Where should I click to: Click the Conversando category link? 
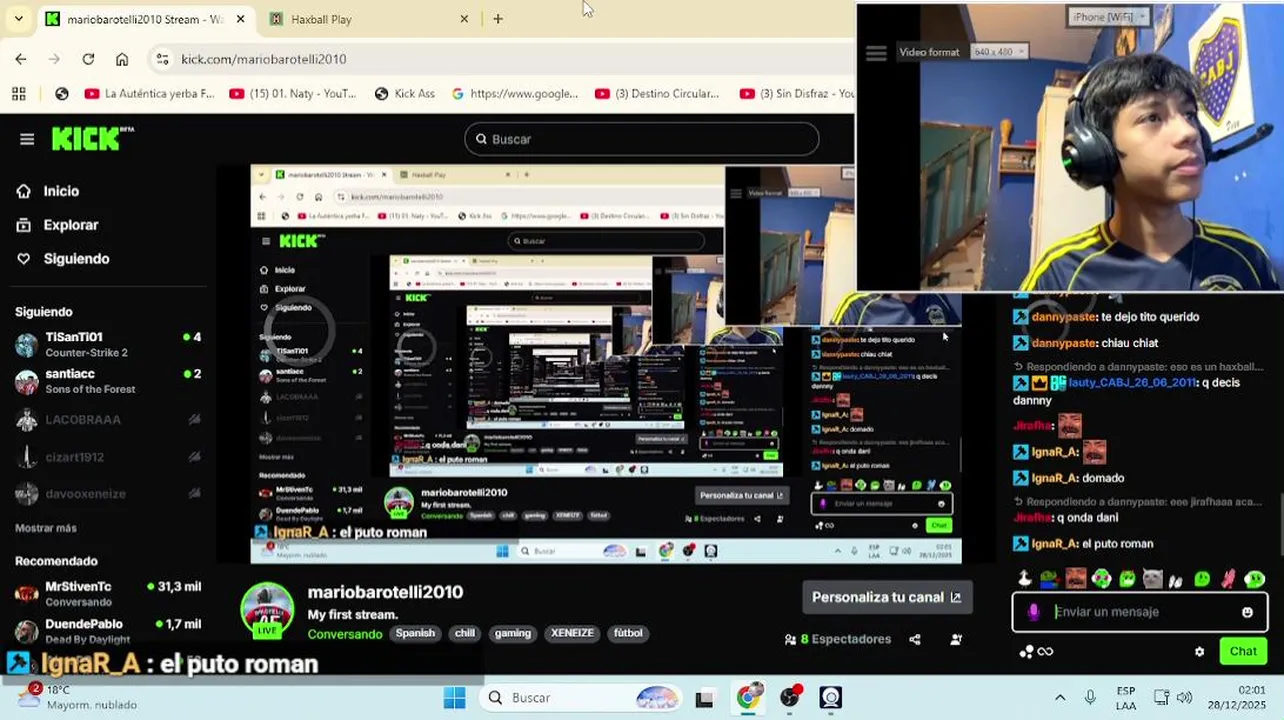345,634
